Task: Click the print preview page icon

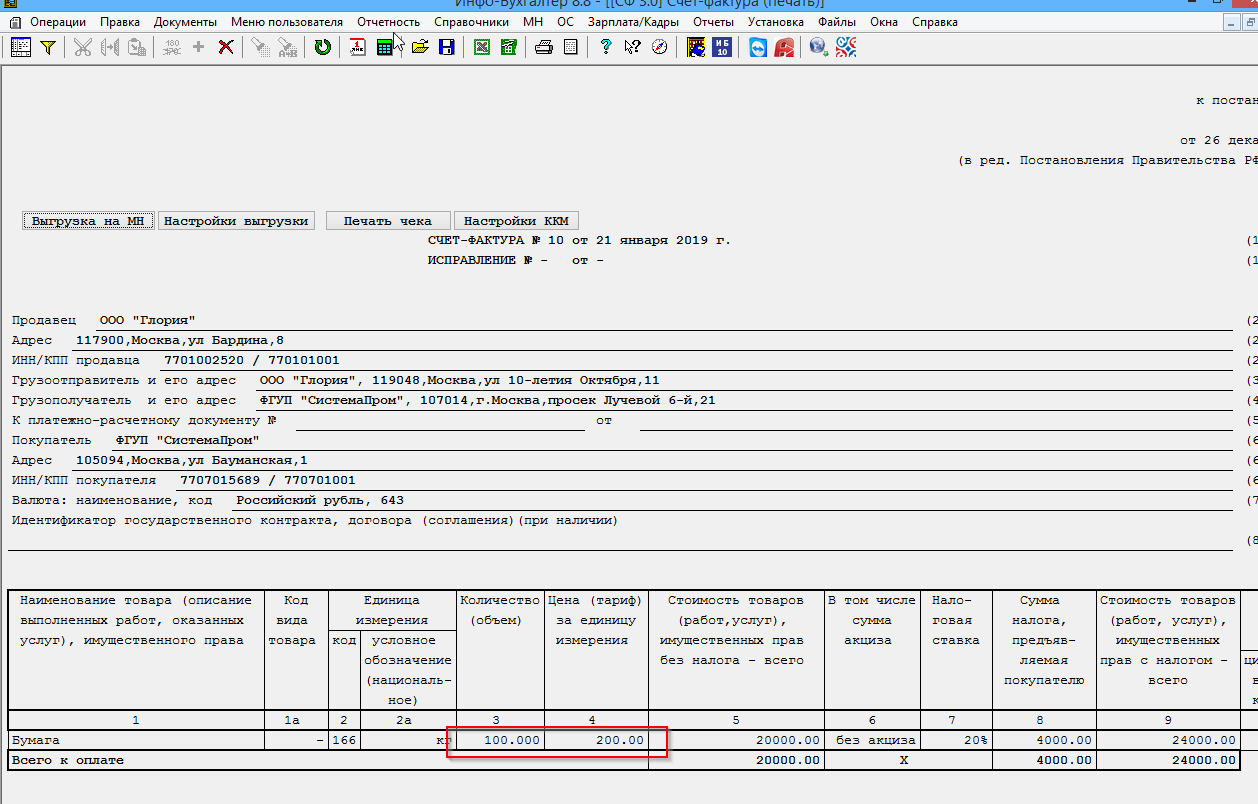Action: click(570, 47)
